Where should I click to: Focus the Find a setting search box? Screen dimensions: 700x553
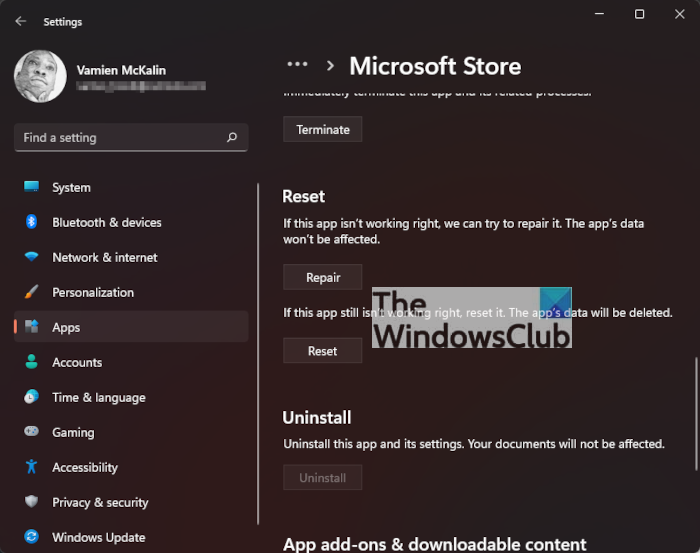(x=120, y=137)
